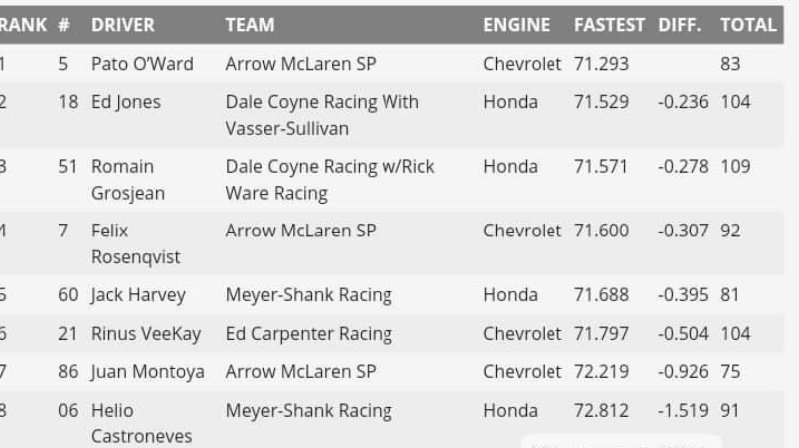Click the TOTAL column header

[748, 25]
